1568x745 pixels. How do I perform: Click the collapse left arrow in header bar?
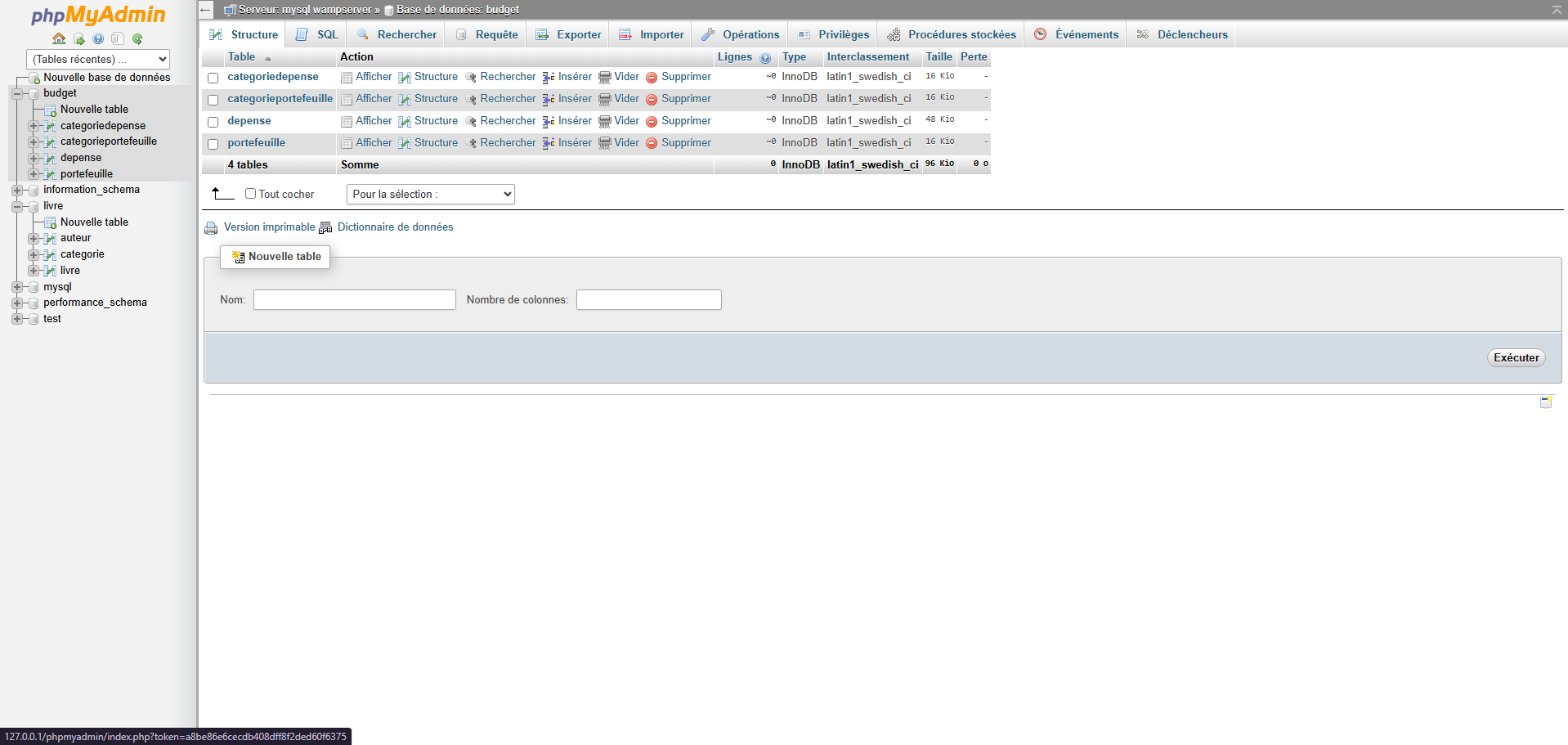pos(206,10)
